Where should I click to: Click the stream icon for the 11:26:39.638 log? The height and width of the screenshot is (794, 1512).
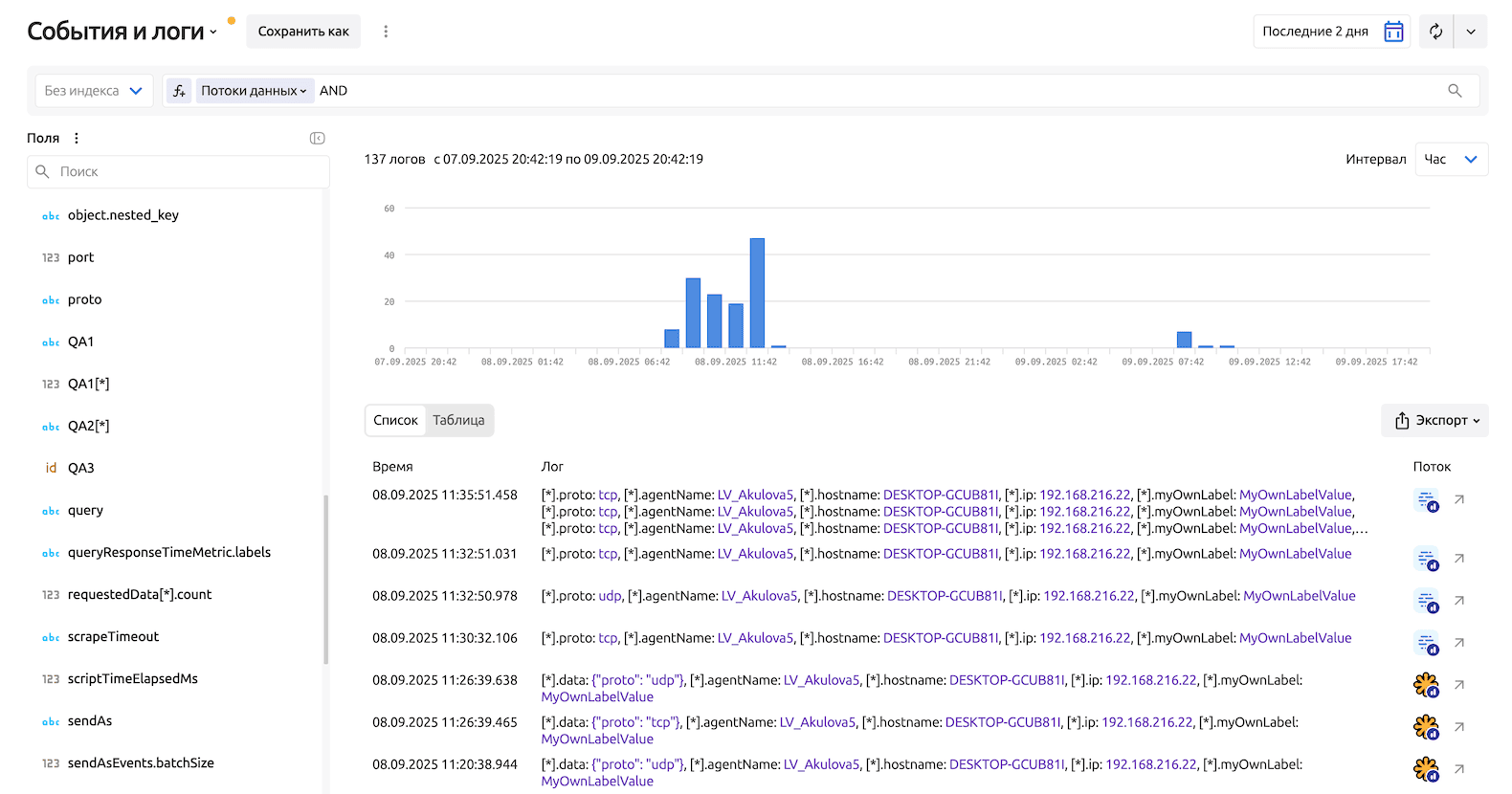pyautogui.click(x=1426, y=685)
